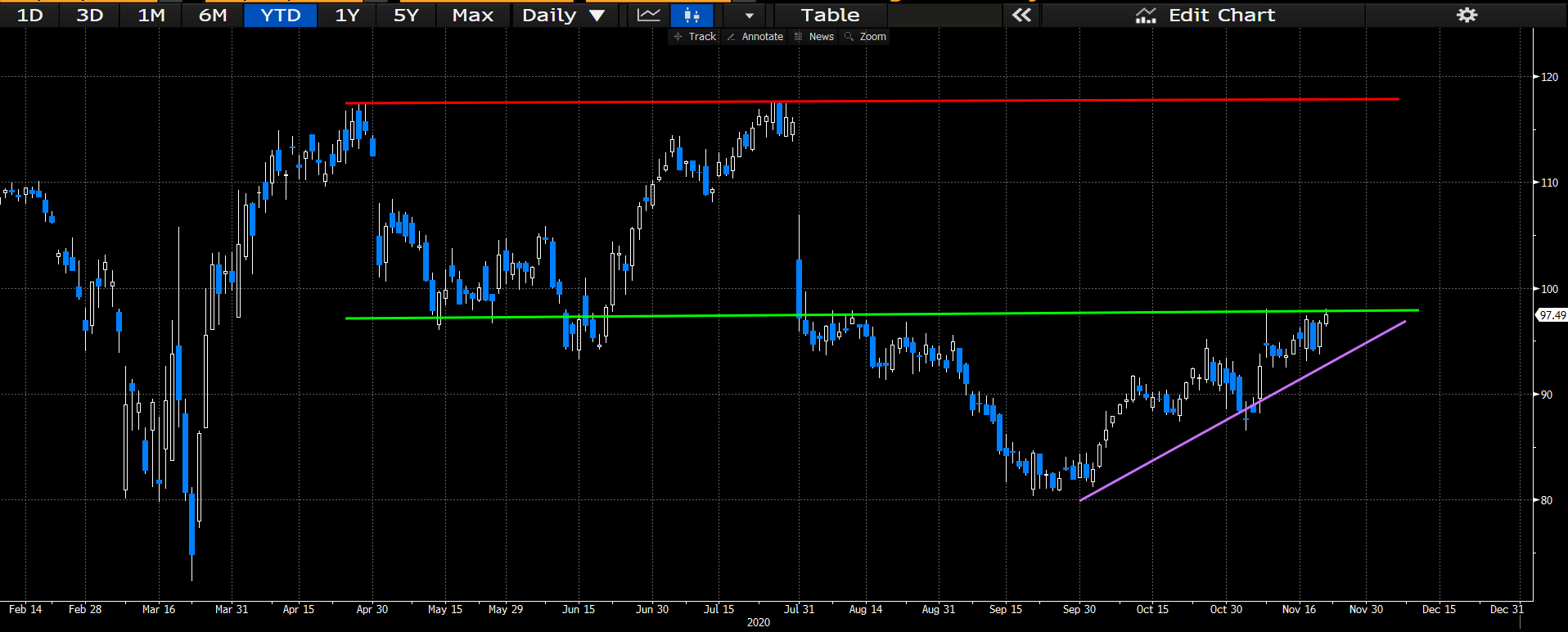Activate the Zoom tool
The width and height of the screenshot is (1568, 632).
[x=866, y=37]
